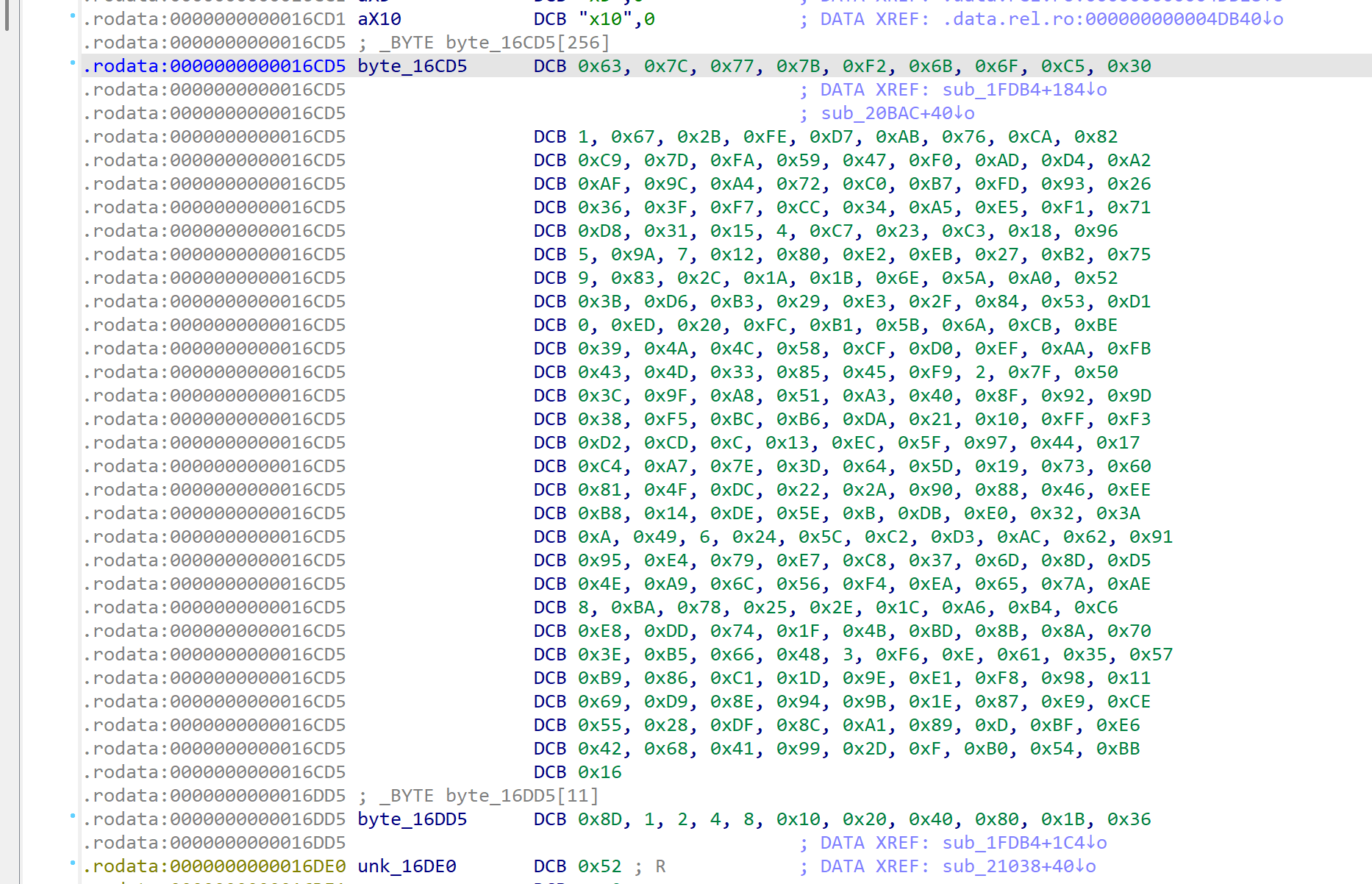This screenshot has height=884, width=1372.
Task: Click the byte value 0xB9
Action: [x=600, y=678]
